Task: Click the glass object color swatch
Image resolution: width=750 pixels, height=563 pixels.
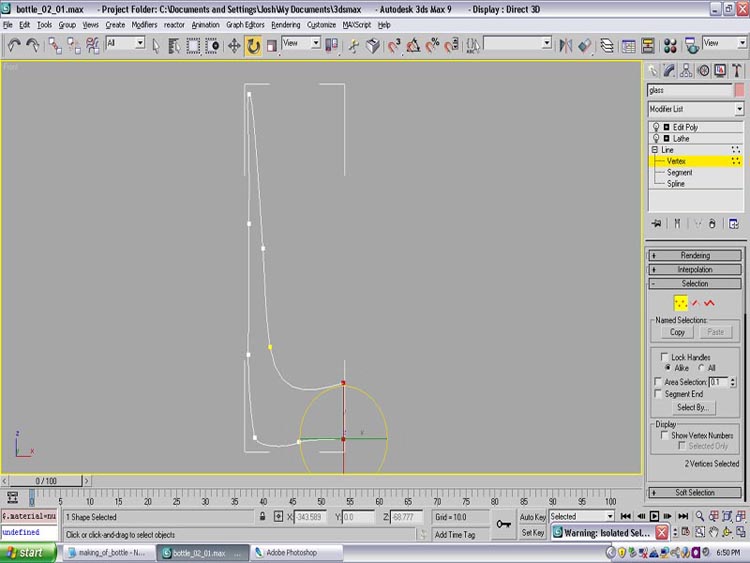Action: tap(739, 90)
